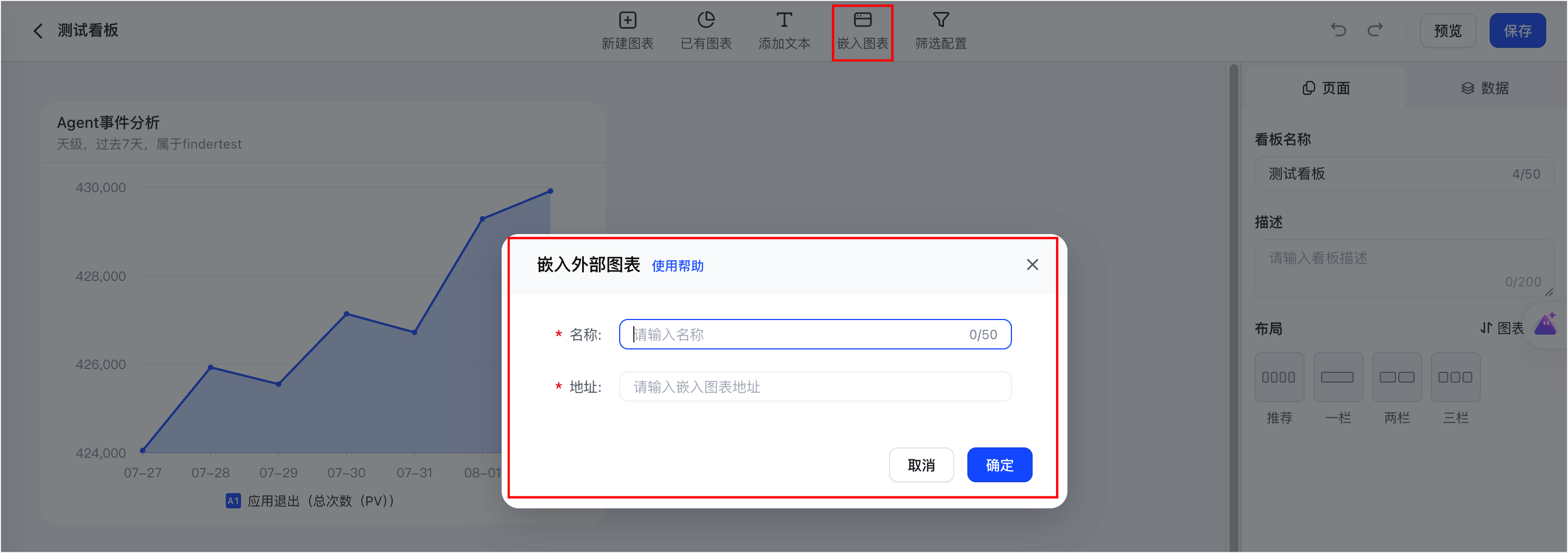Open the purple assistant icon
The height and width of the screenshot is (553, 1568).
click(1546, 324)
